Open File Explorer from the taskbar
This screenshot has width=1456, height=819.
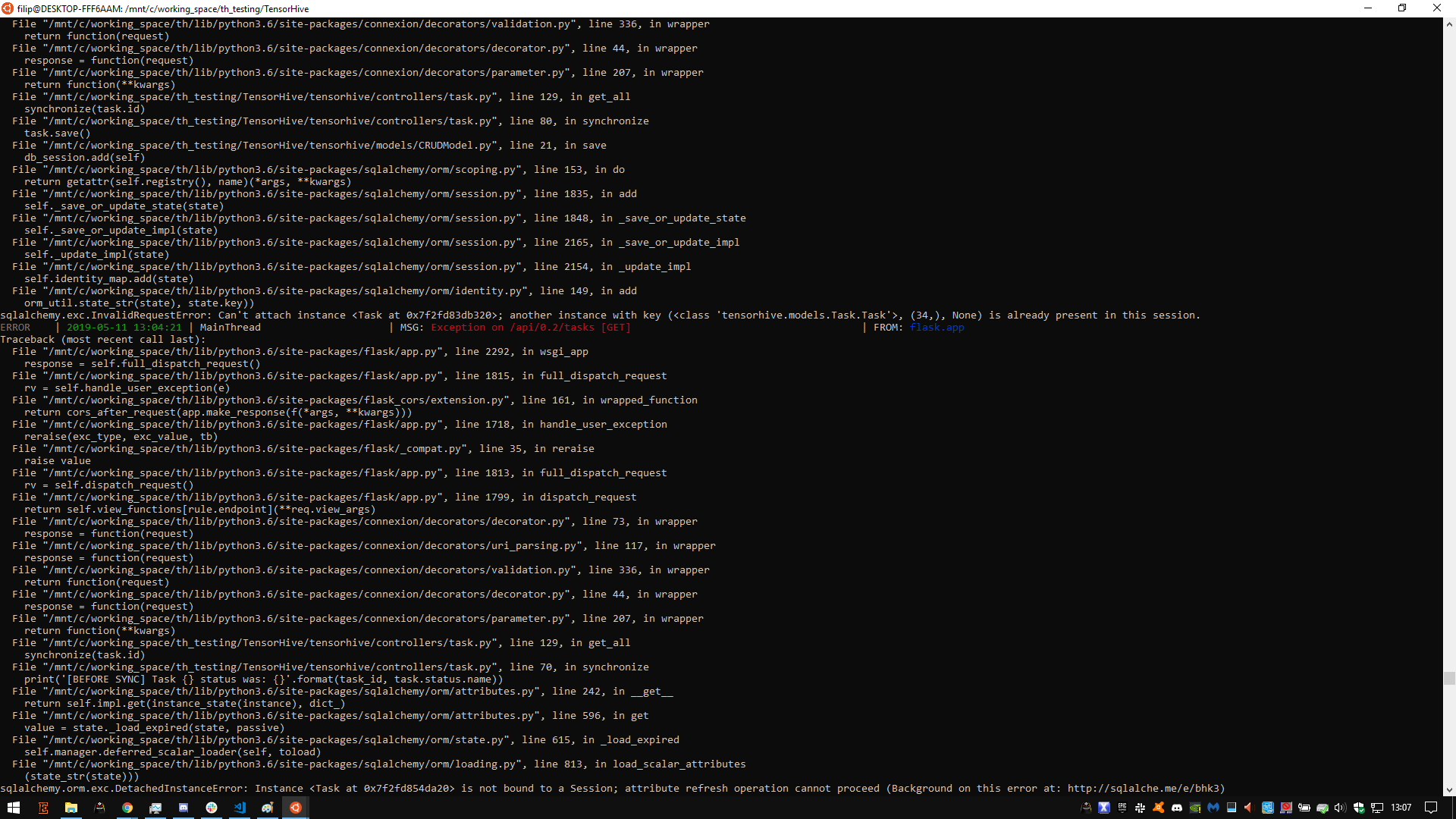(x=71, y=808)
